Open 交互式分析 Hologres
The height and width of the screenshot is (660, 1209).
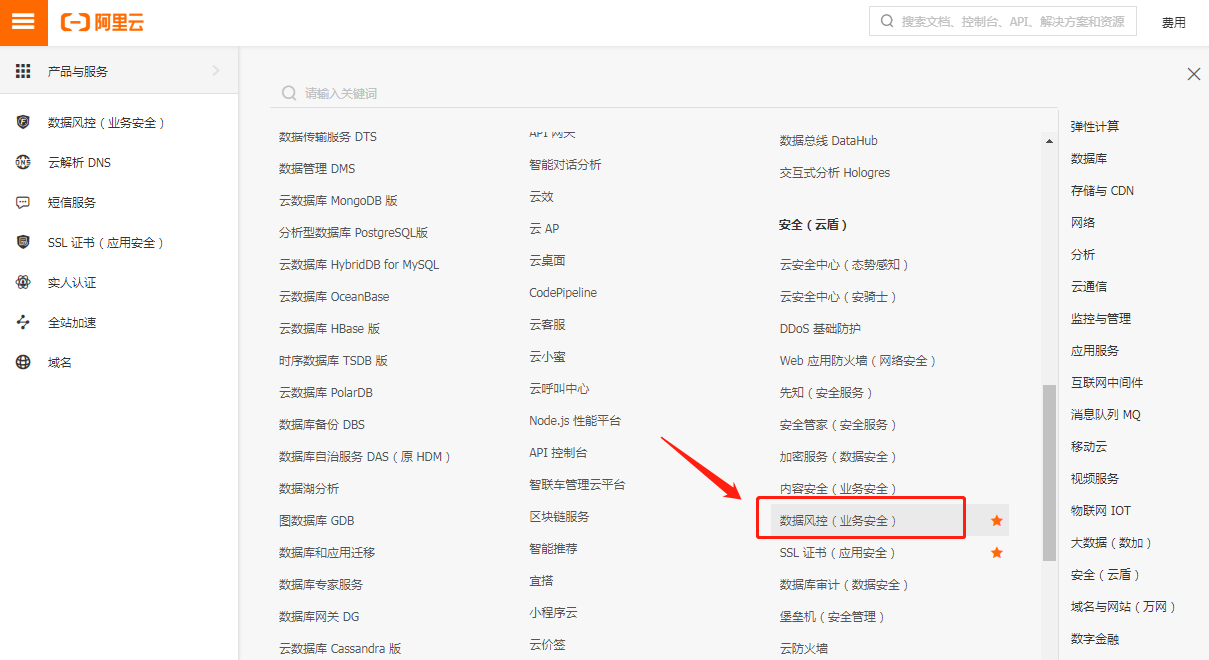click(835, 172)
